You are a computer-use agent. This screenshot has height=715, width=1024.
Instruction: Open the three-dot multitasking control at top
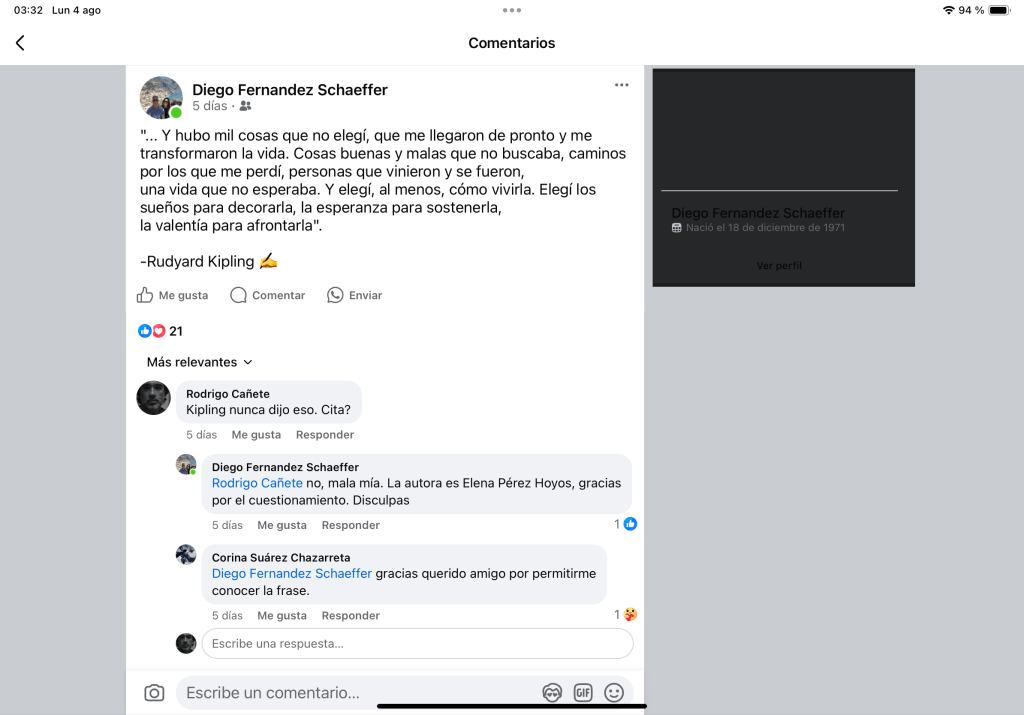coord(512,10)
